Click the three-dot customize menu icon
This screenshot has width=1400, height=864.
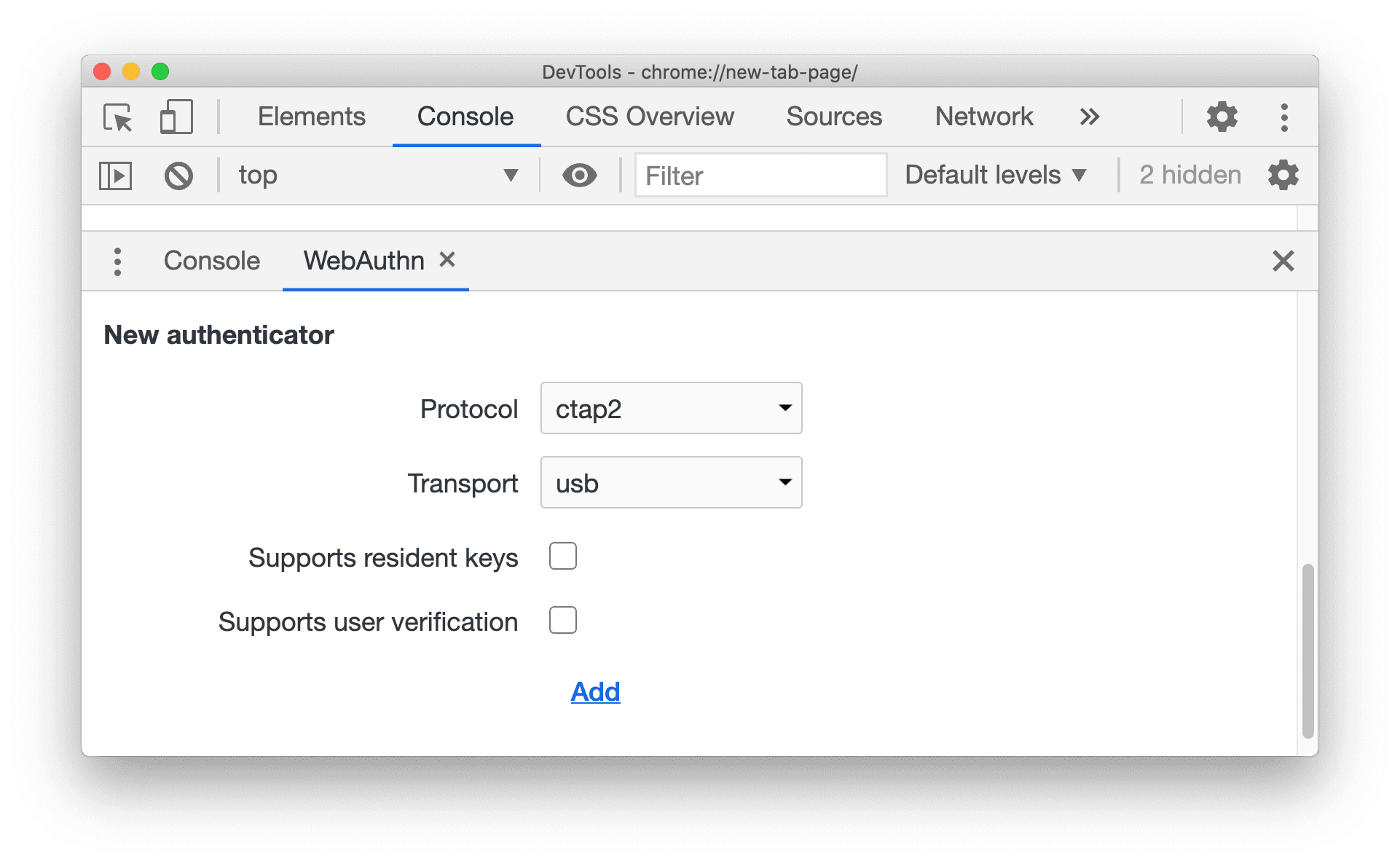tap(1284, 114)
